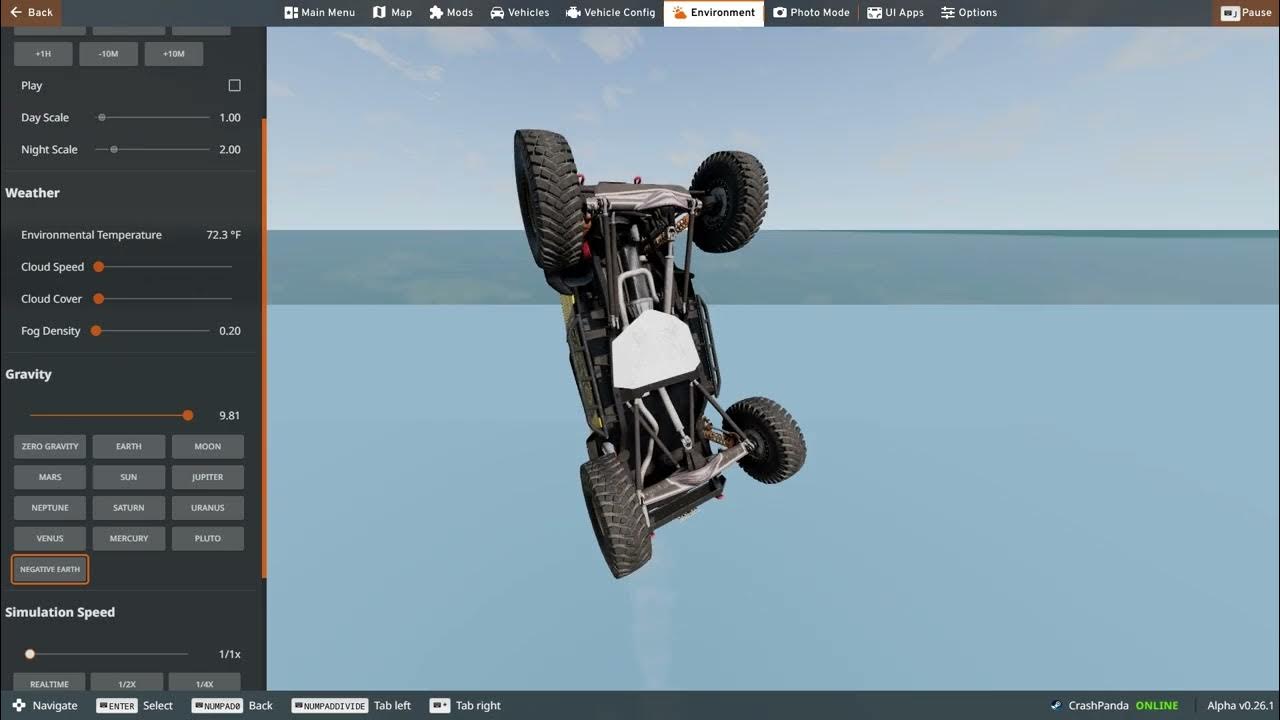Set gravity to Venus preset

click(x=50, y=538)
